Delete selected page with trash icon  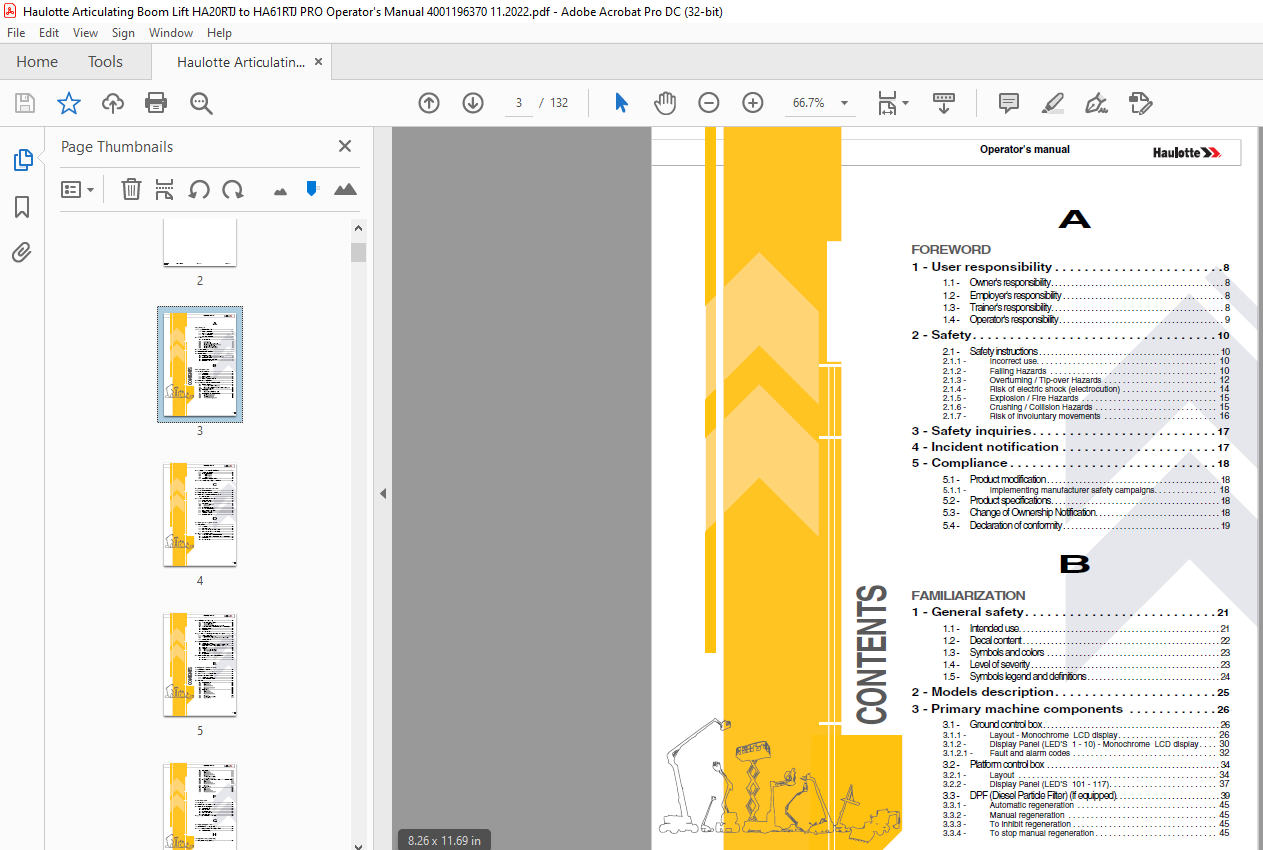point(131,189)
